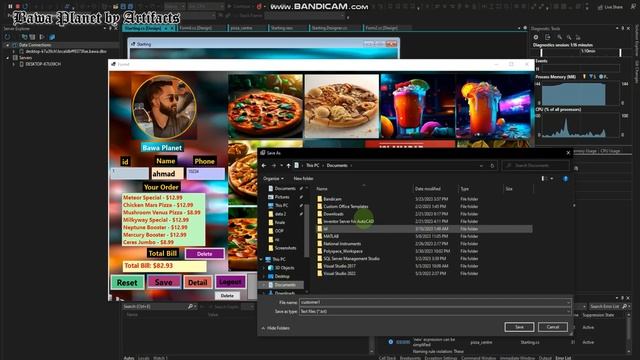Open the Help icon in Save As dialog
Screen dimensions: 640x360
pos(565,179)
